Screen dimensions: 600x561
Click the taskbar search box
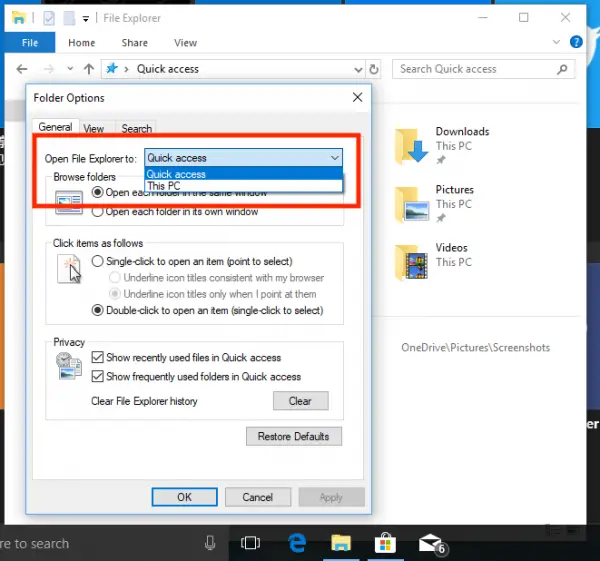[x=115, y=543]
